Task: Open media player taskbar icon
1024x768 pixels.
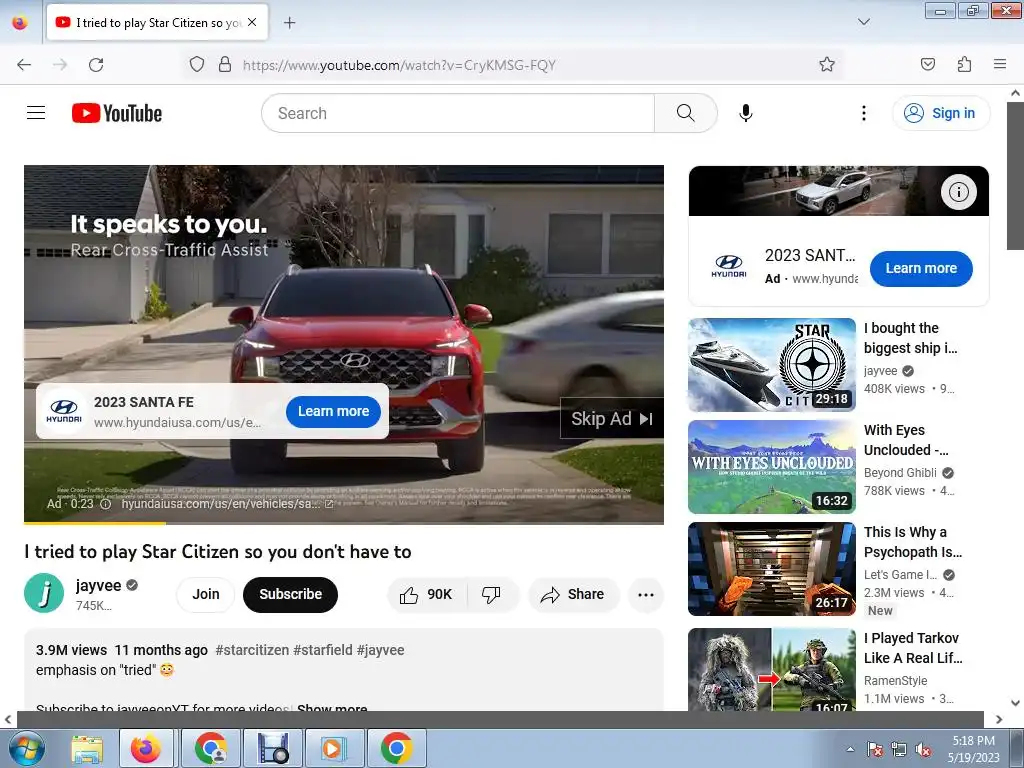Action: [x=333, y=748]
